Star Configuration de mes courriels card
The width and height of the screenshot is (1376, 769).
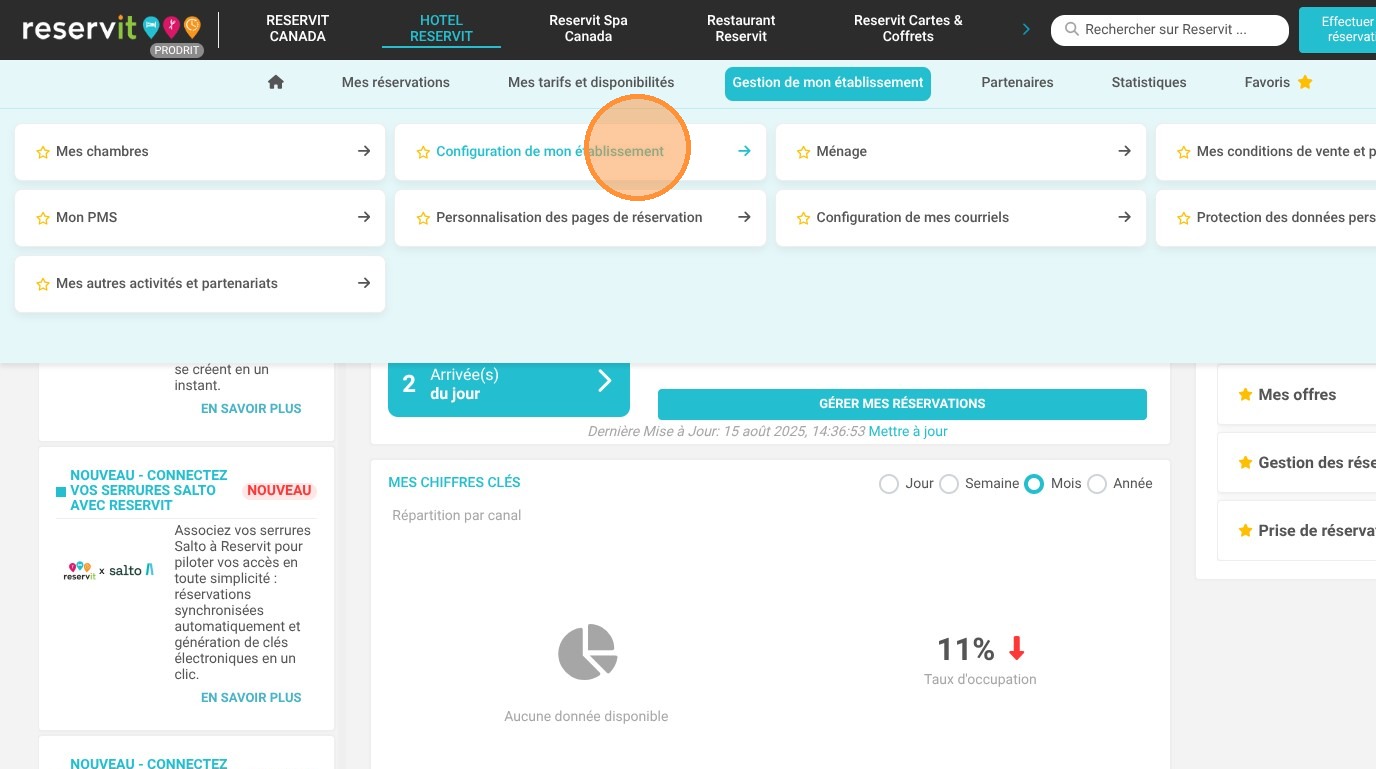coord(803,218)
